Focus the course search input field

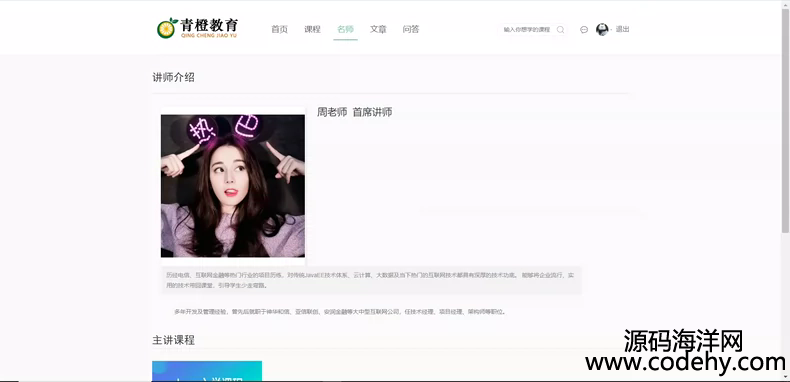[527, 30]
